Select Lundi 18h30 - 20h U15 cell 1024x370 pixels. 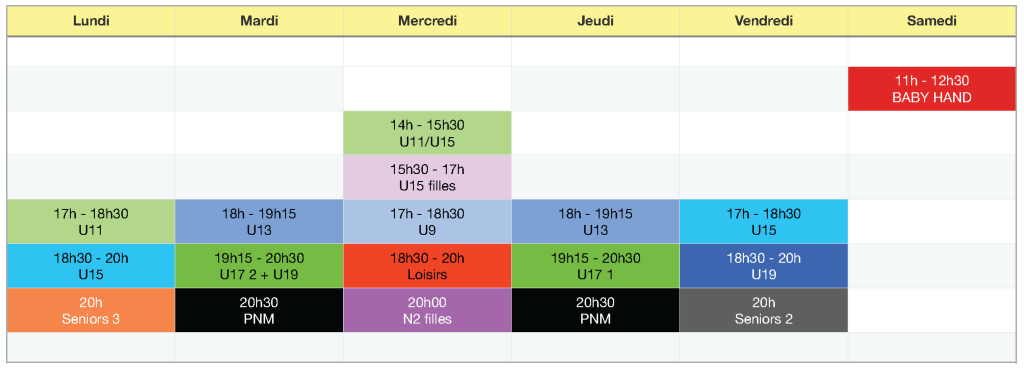click(91, 266)
